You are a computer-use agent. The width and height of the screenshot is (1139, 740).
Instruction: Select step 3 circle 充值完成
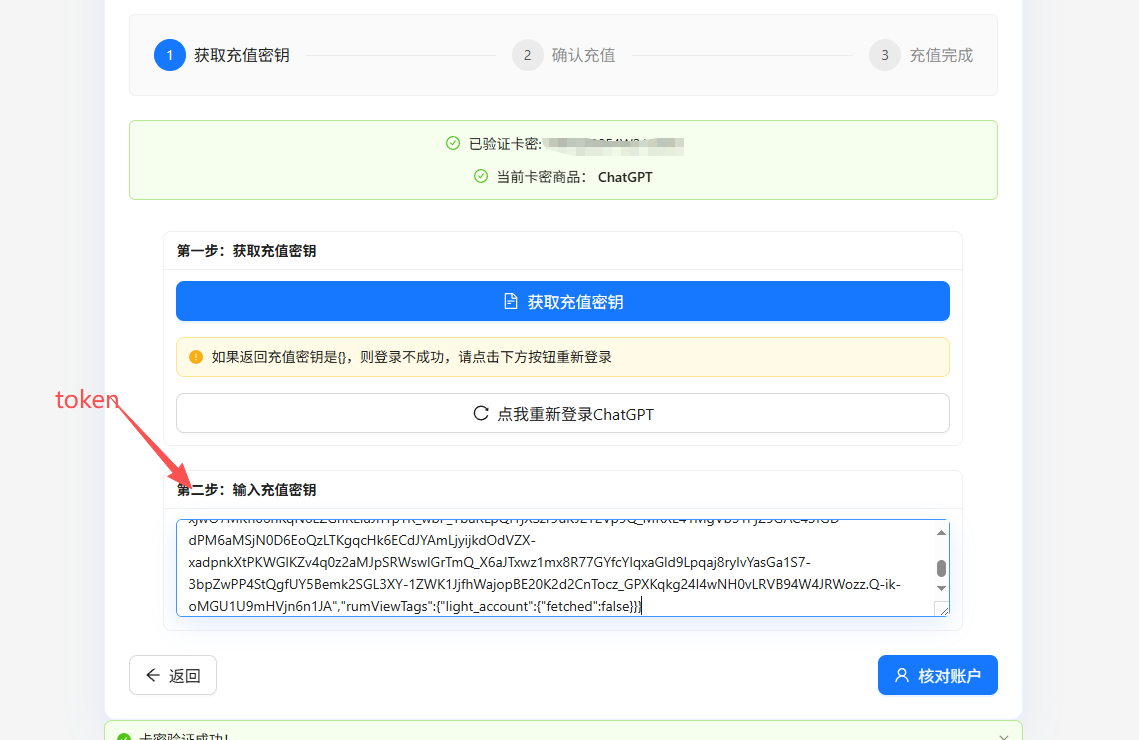885,55
